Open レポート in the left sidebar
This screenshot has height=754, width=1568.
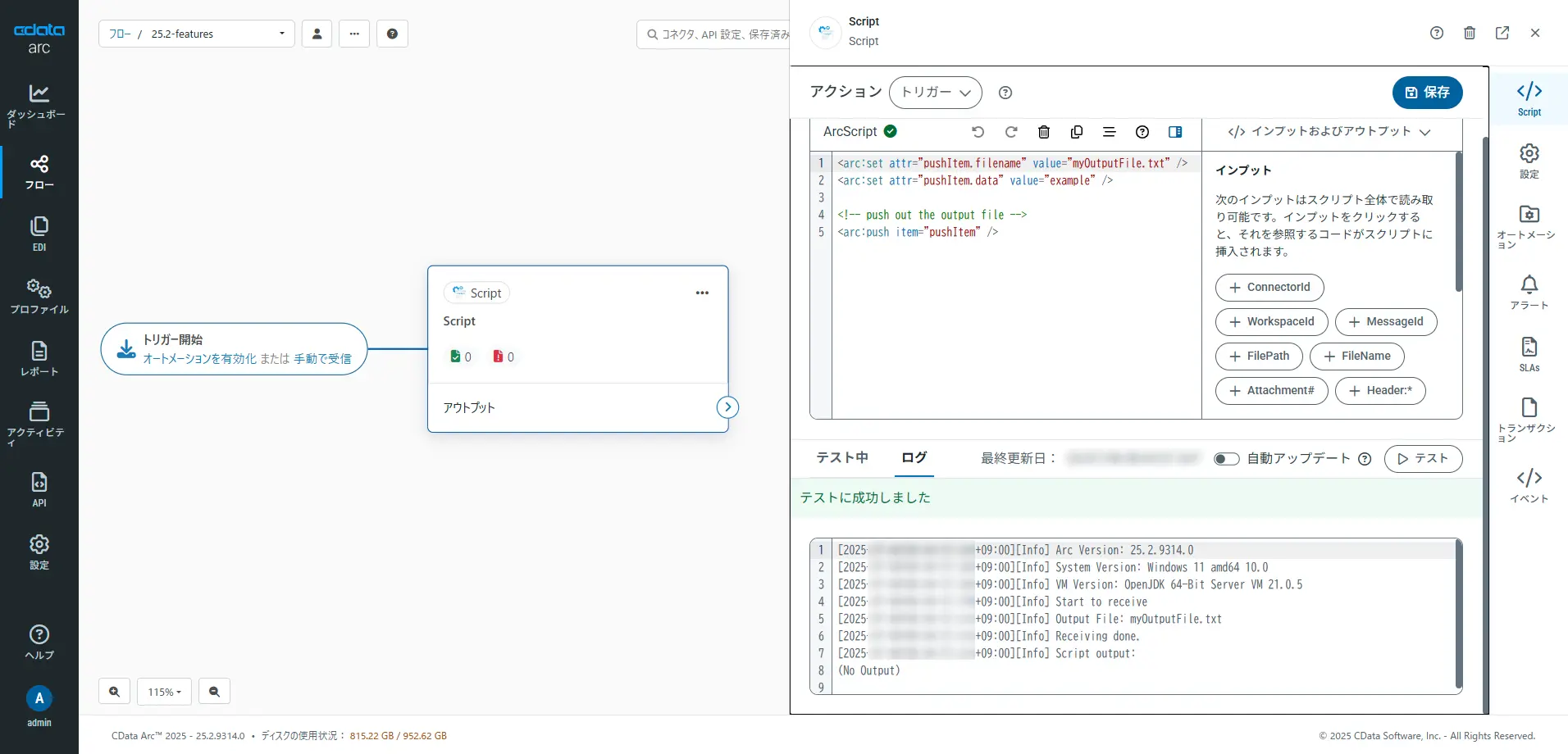pos(39,358)
